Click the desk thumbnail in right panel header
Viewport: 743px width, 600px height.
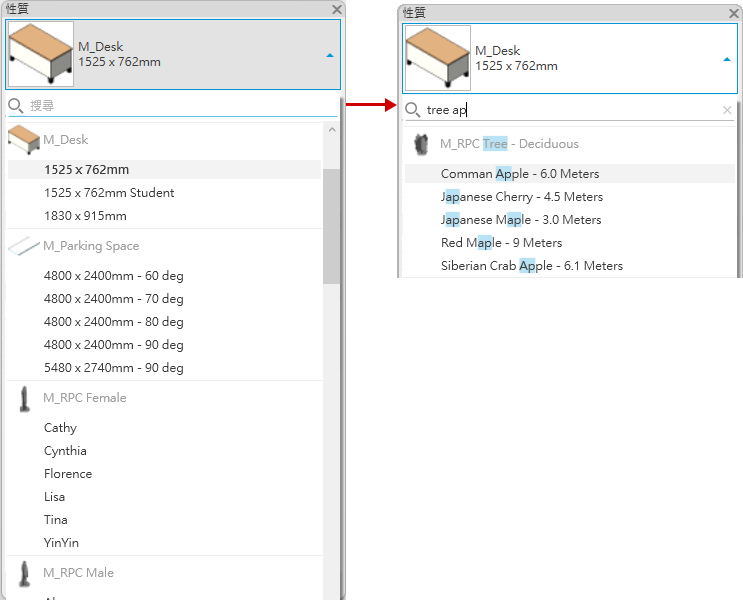437,58
